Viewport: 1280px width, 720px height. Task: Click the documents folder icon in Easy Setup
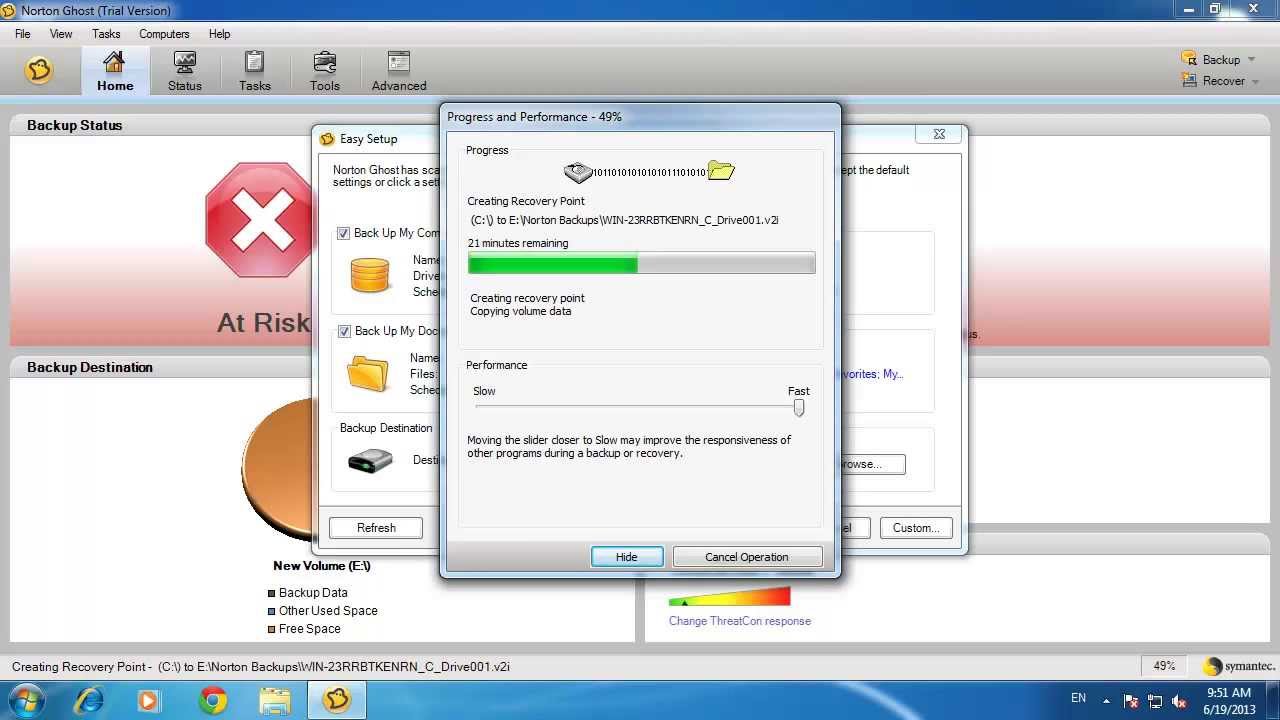tap(368, 373)
